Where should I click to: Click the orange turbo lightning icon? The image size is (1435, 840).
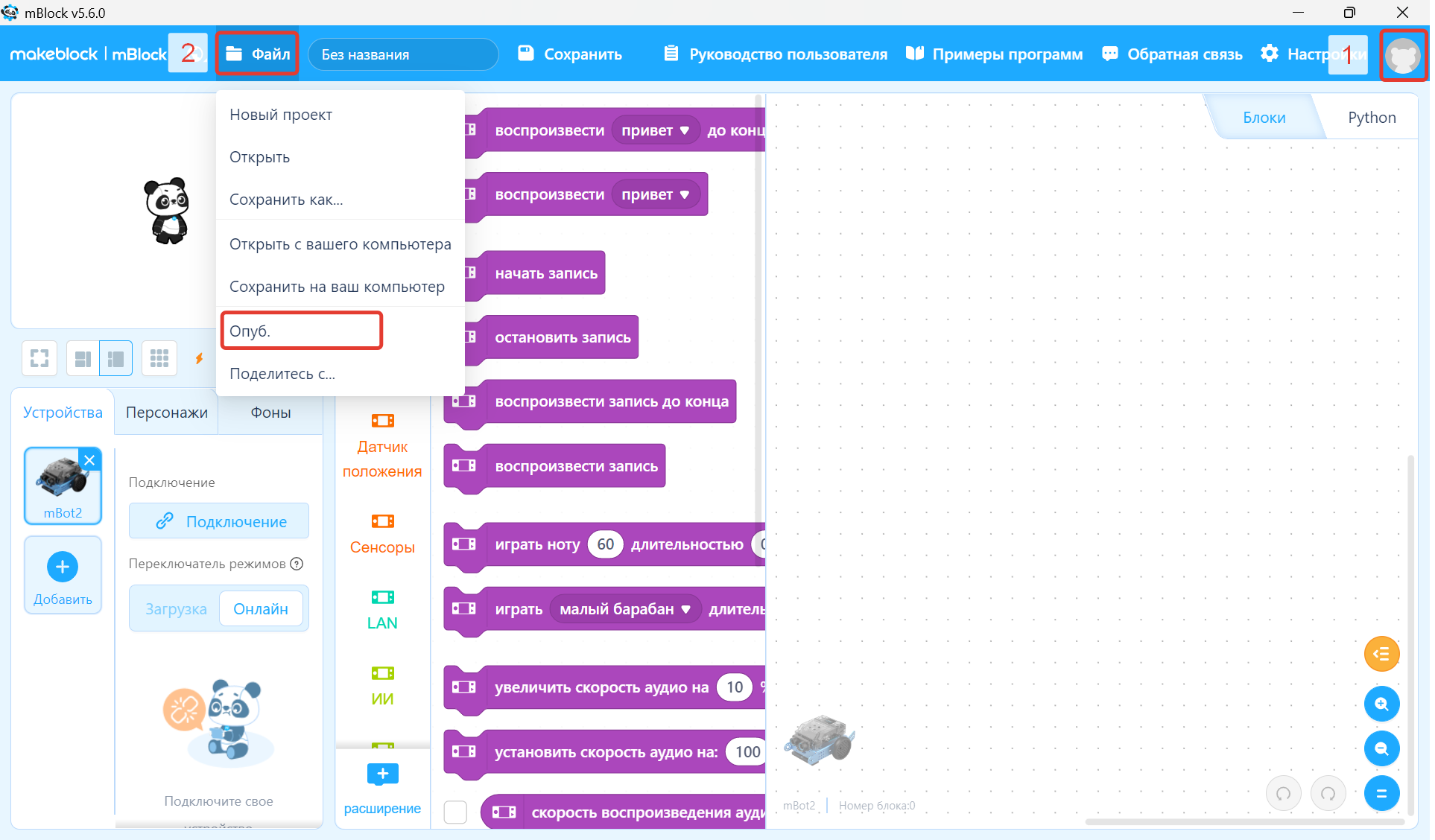click(199, 358)
